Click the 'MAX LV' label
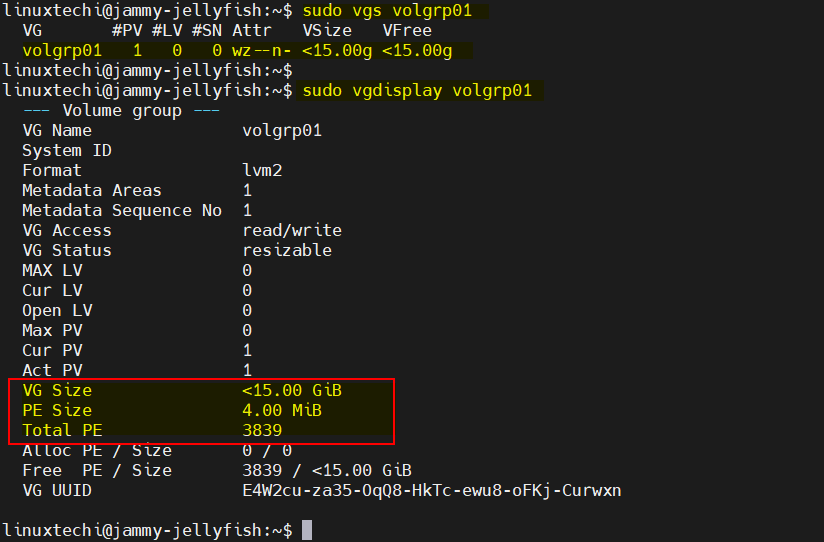This screenshot has height=542, width=824. pos(52,270)
